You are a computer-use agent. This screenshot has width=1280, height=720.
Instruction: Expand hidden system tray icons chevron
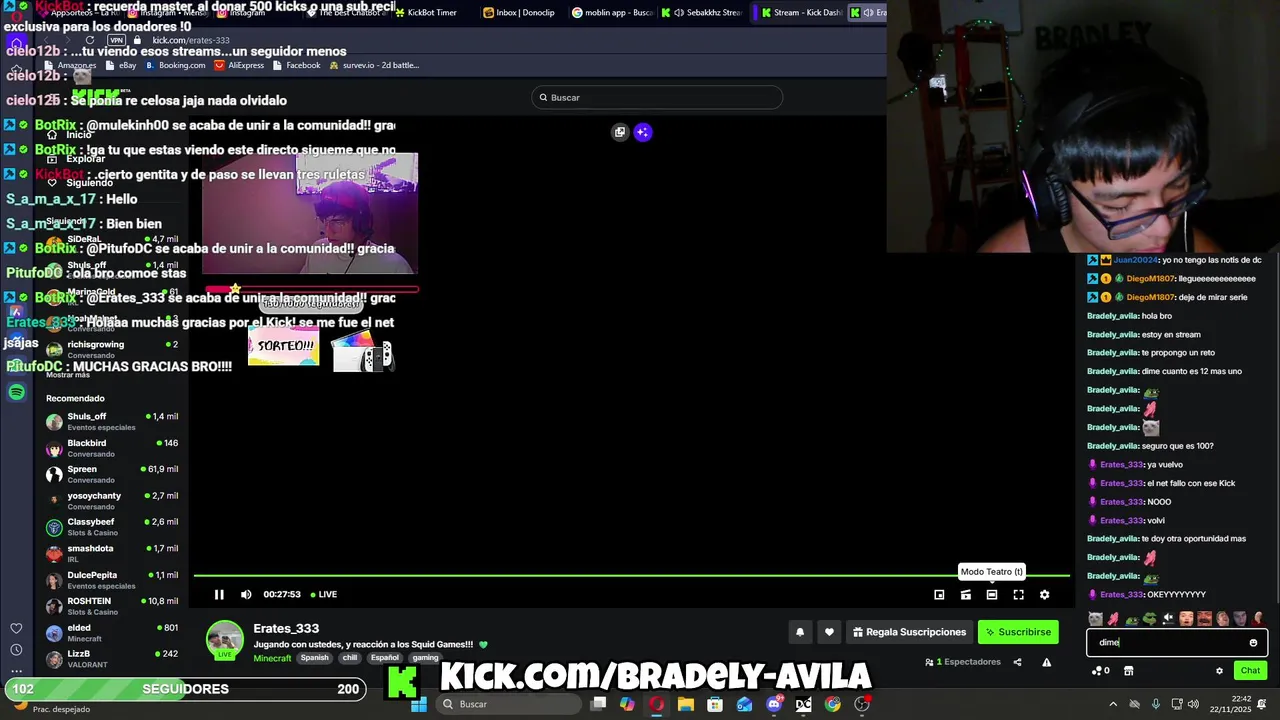(1113, 704)
